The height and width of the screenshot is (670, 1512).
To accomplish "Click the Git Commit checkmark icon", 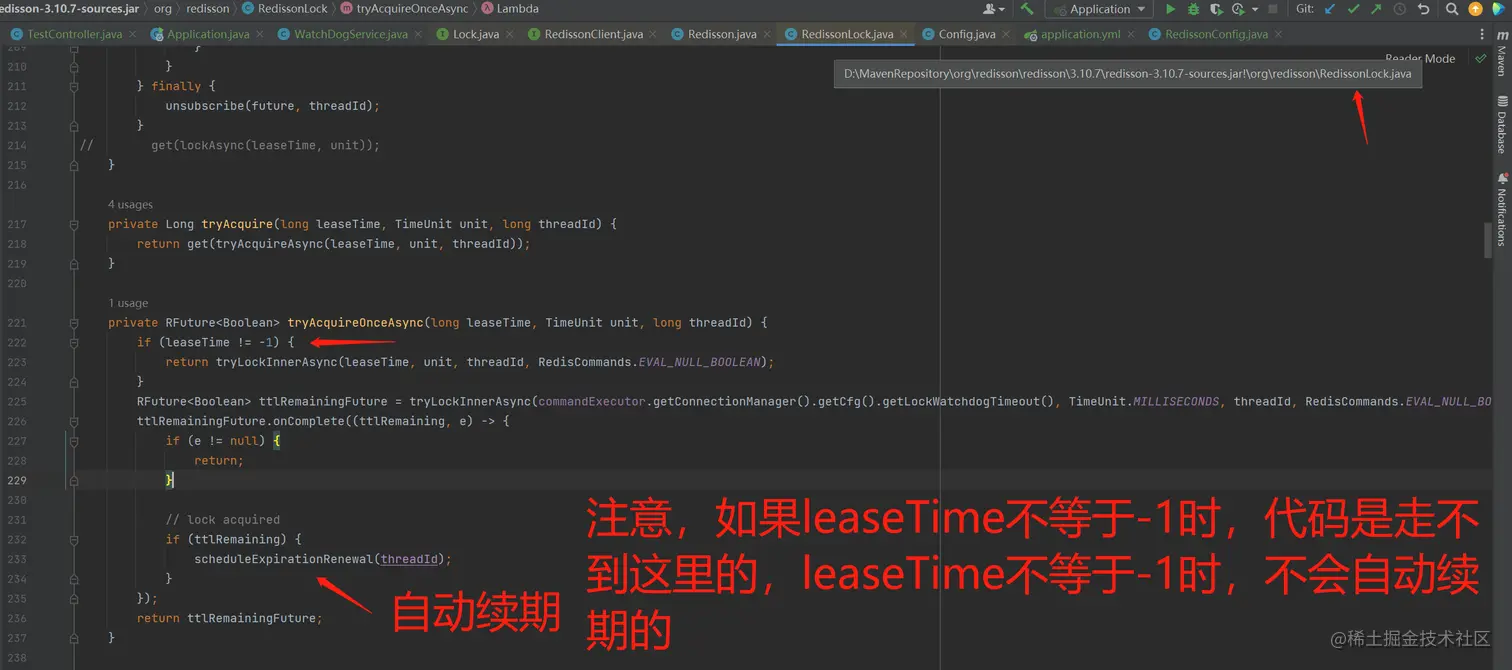I will click(1353, 9).
